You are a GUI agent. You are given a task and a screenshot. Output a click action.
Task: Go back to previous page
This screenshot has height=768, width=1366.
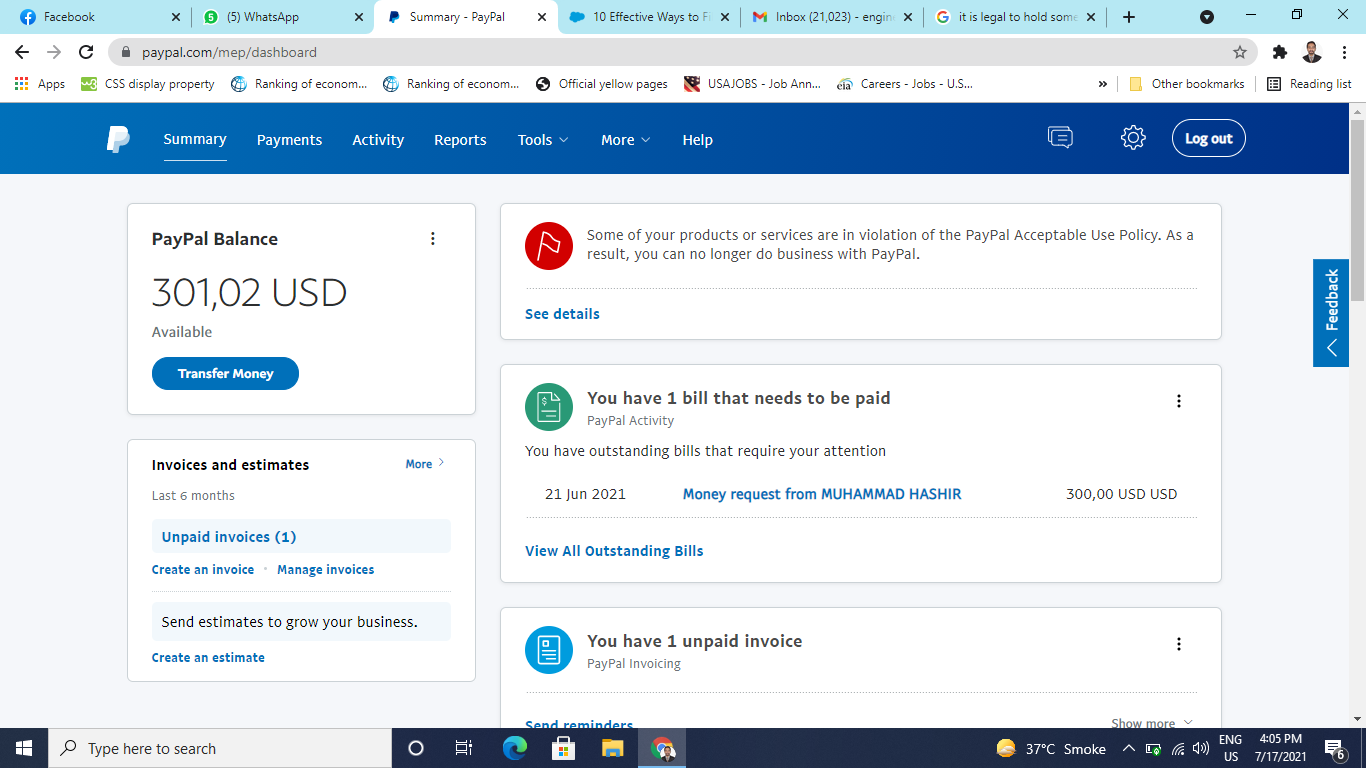point(22,52)
